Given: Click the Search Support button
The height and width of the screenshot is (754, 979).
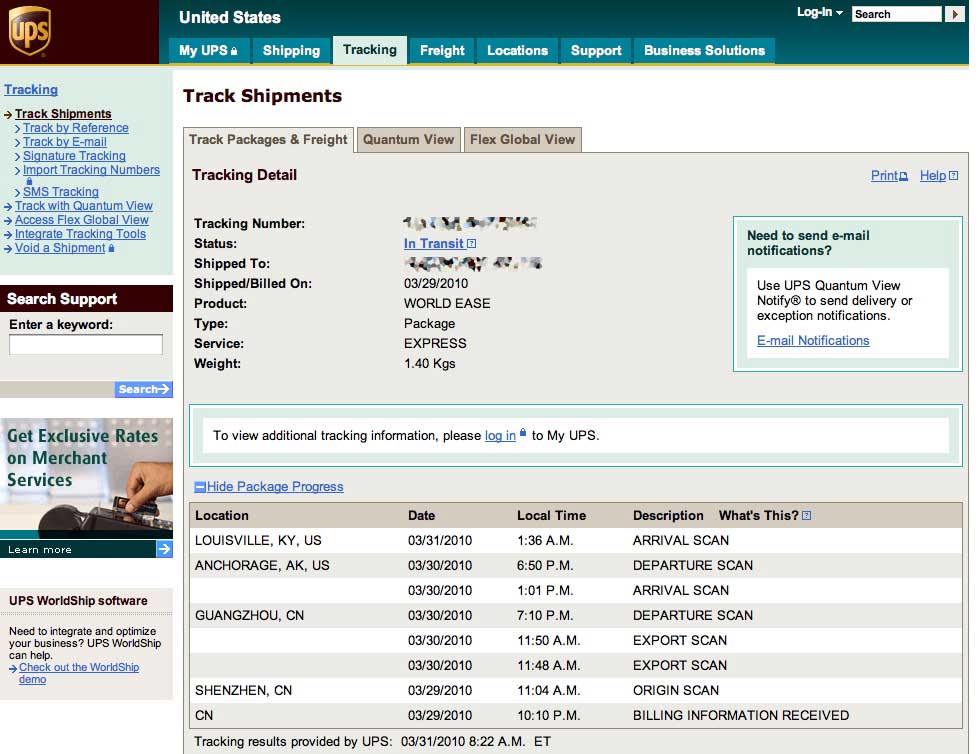Looking at the screenshot, I should point(144,389).
